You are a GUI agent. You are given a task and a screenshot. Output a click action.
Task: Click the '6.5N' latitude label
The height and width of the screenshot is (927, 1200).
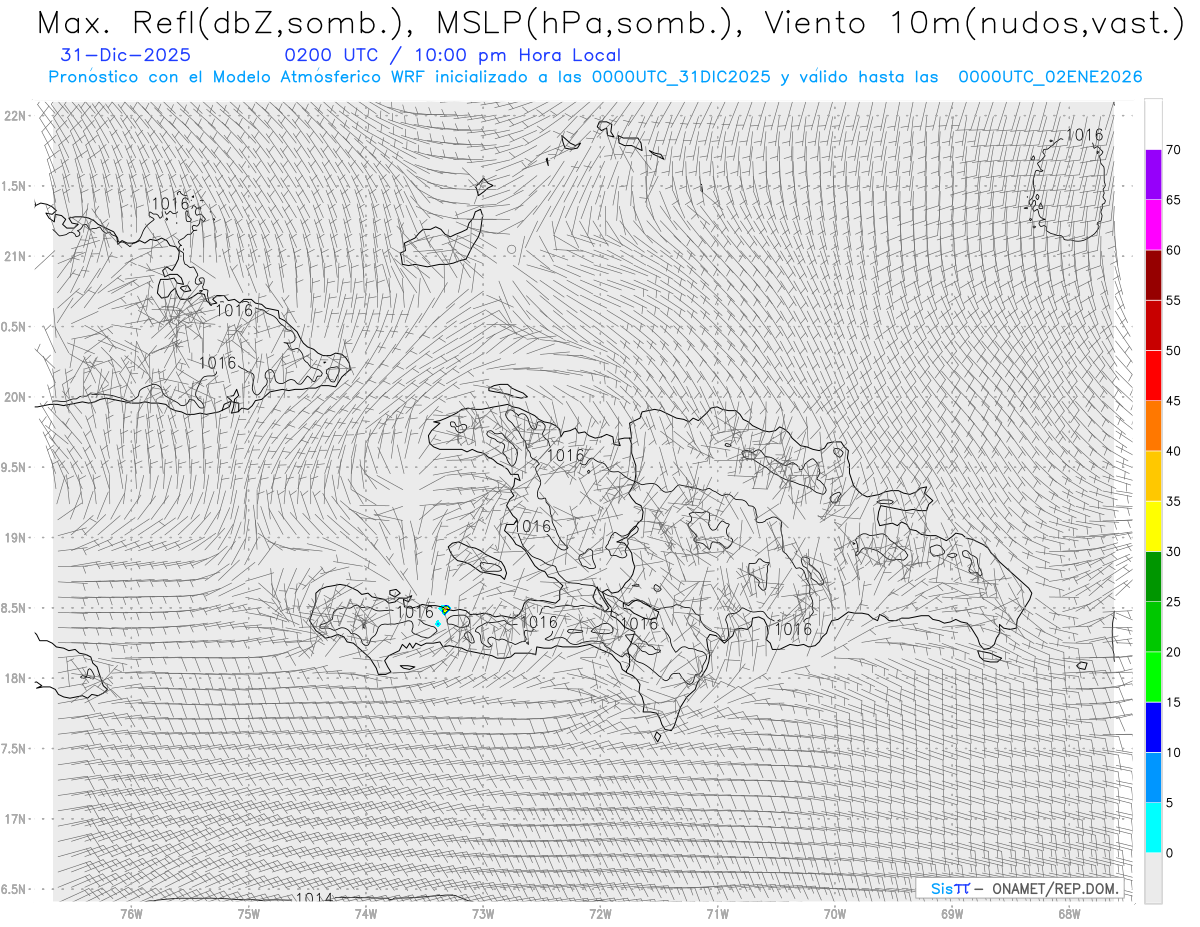(x=15, y=889)
